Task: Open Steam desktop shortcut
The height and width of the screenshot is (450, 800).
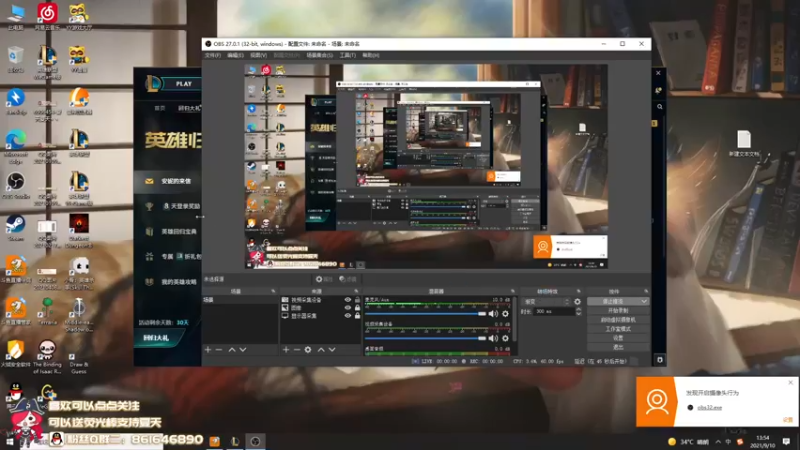Action: click(x=15, y=228)
